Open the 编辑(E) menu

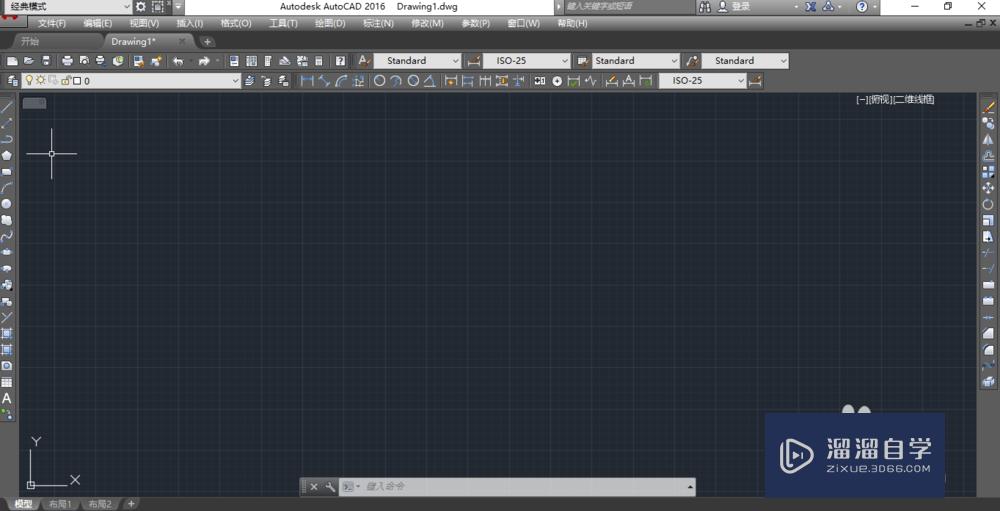(97, 23)
